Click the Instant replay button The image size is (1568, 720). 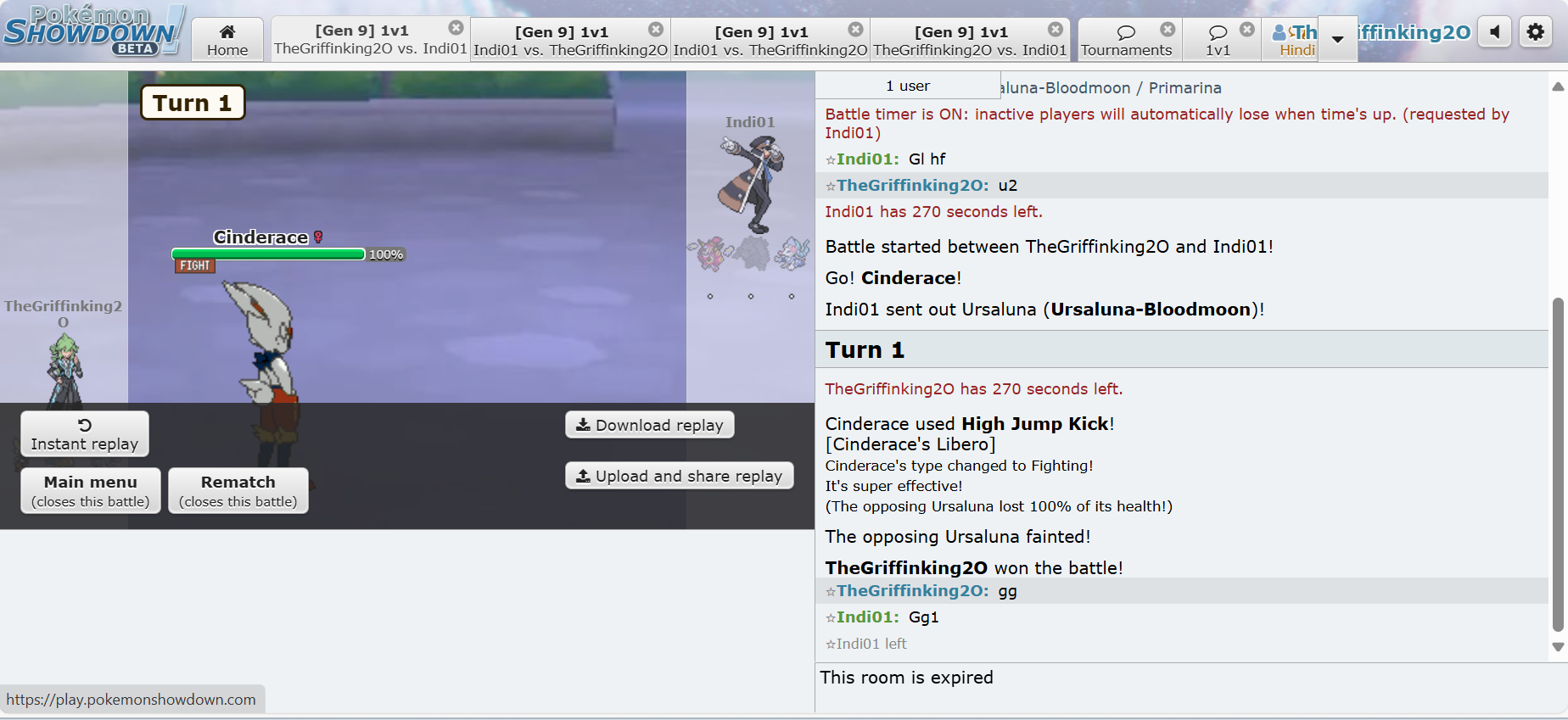click(85, 434)
